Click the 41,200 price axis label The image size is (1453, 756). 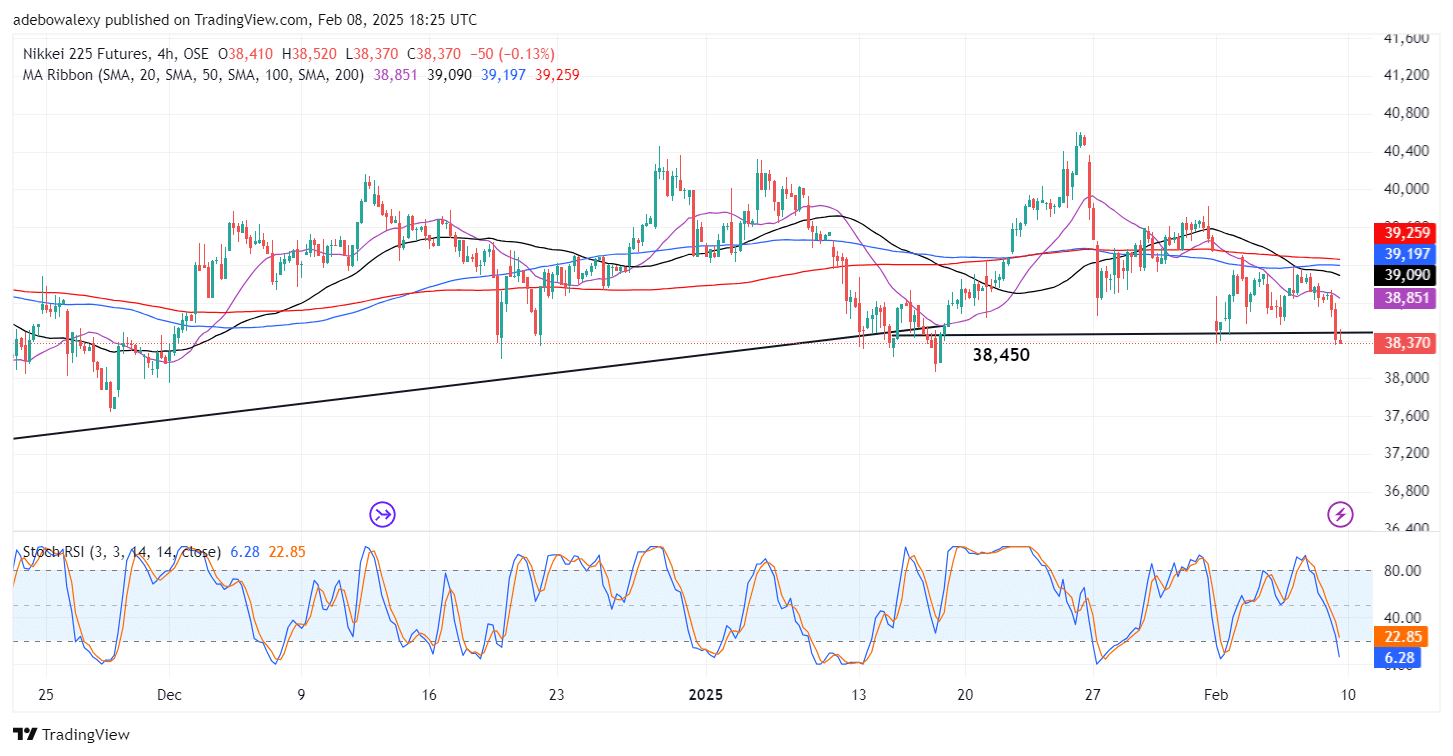point(1404,75)
